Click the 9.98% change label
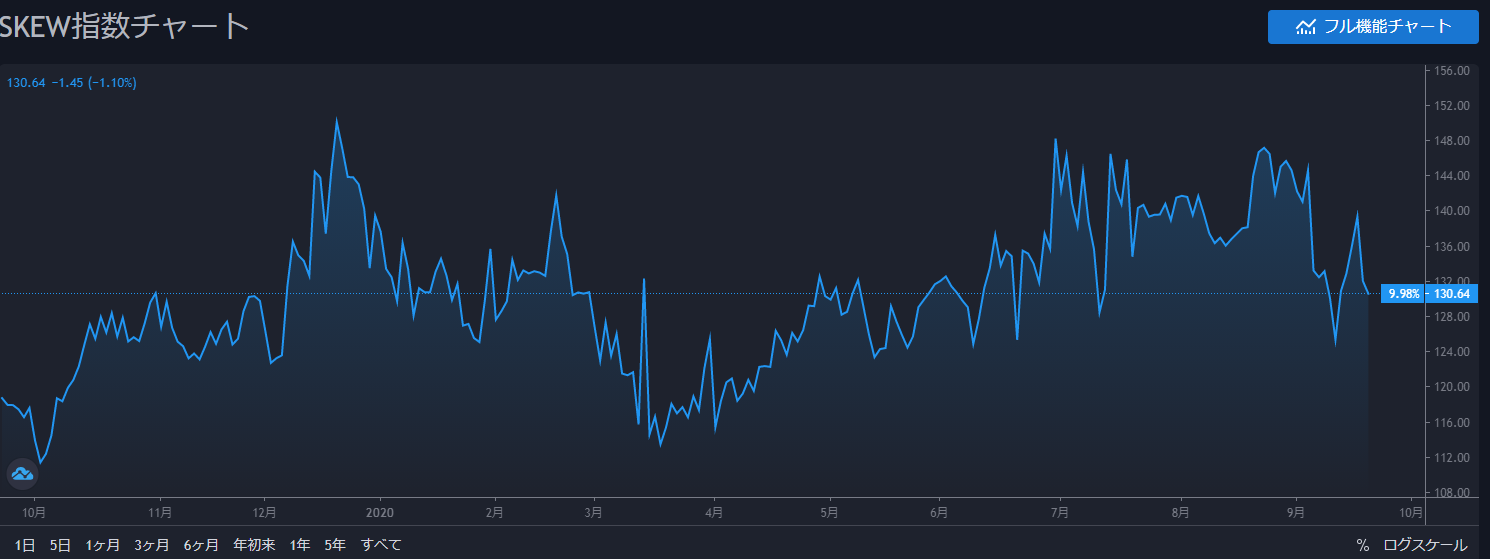Screen dimensions: 1490x559 pos(1404,294)
